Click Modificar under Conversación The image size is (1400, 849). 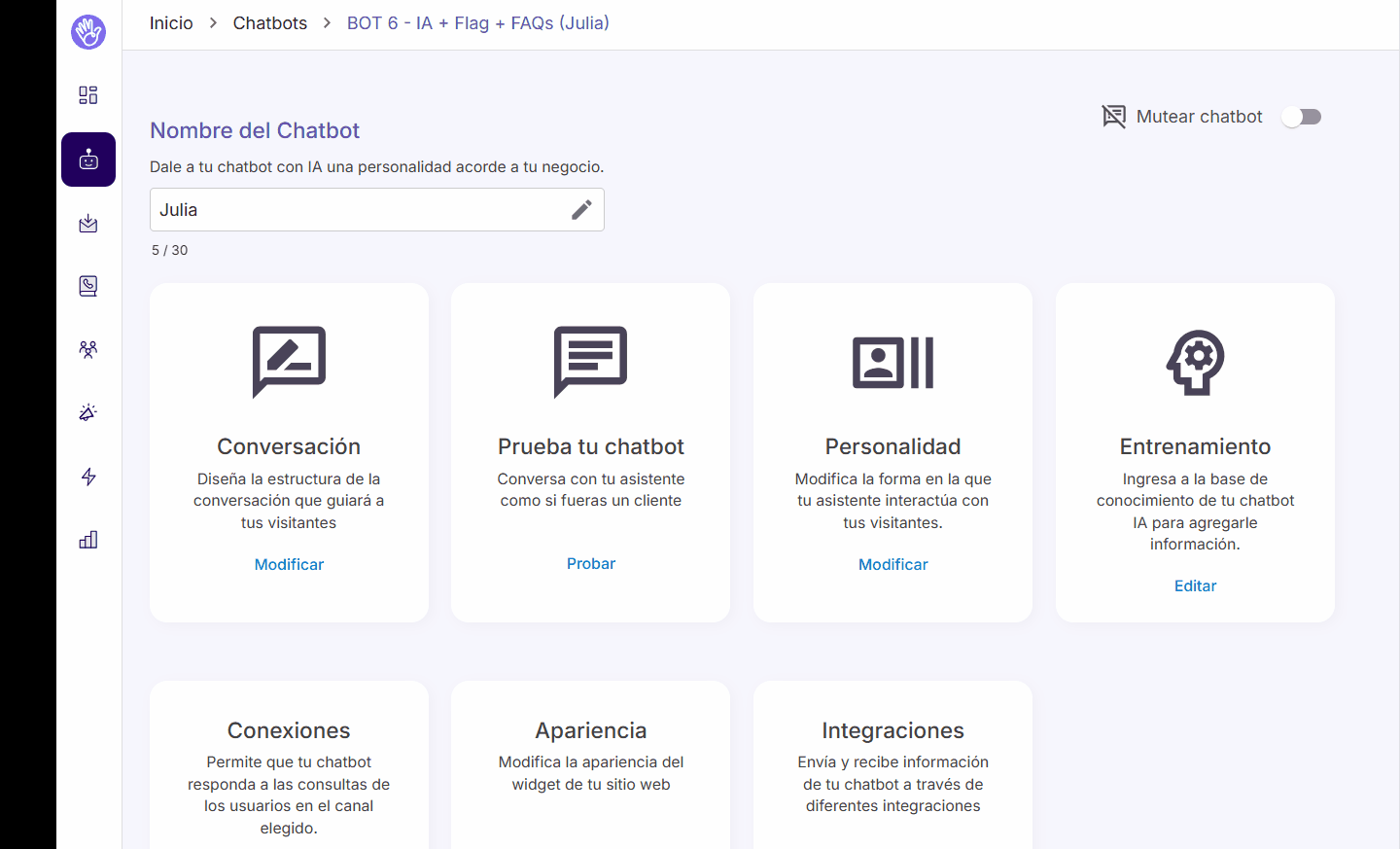click(289, 564)
